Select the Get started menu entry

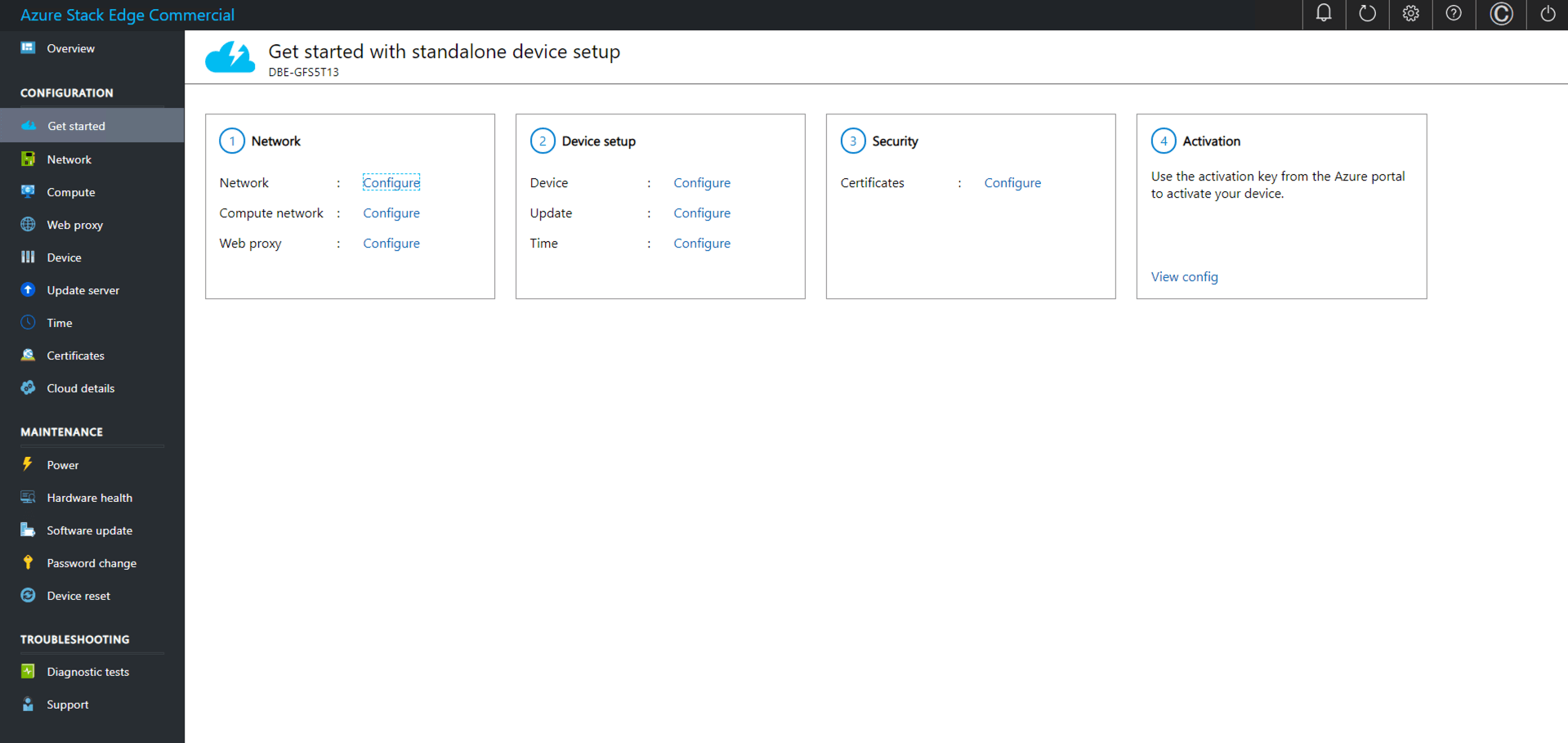[76, 125]
